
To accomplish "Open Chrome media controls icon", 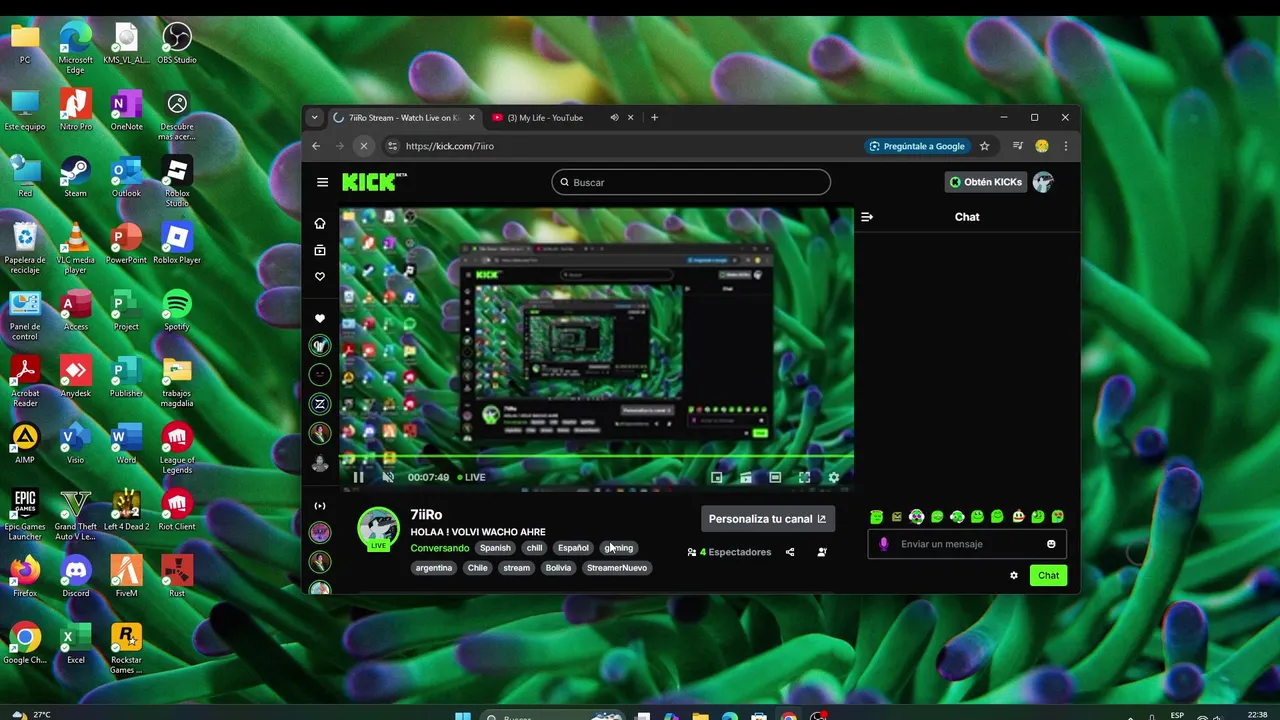I will 1018,146.
